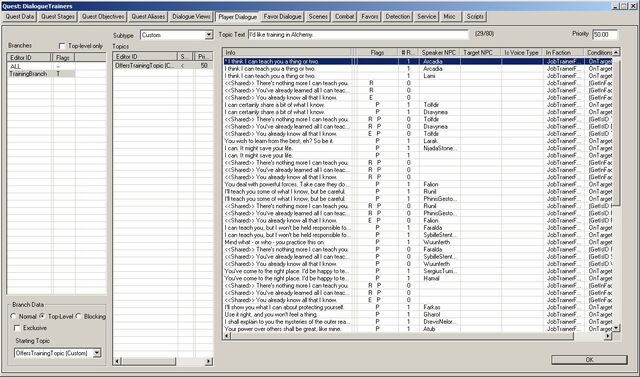Select the row with speaker Farkas
Image resolution: width=640 pixels, height=377 pixels.
click(418, 307)
